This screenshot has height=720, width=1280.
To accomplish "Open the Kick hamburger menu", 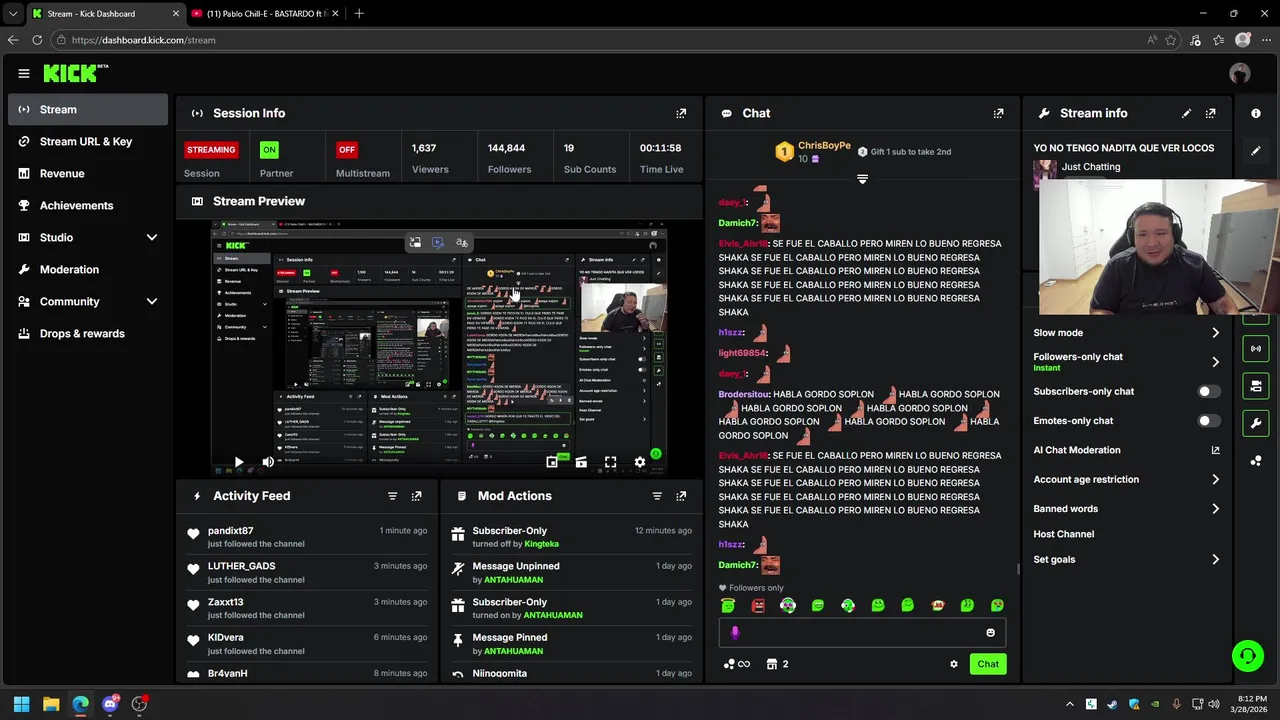I will pos(23,73).
